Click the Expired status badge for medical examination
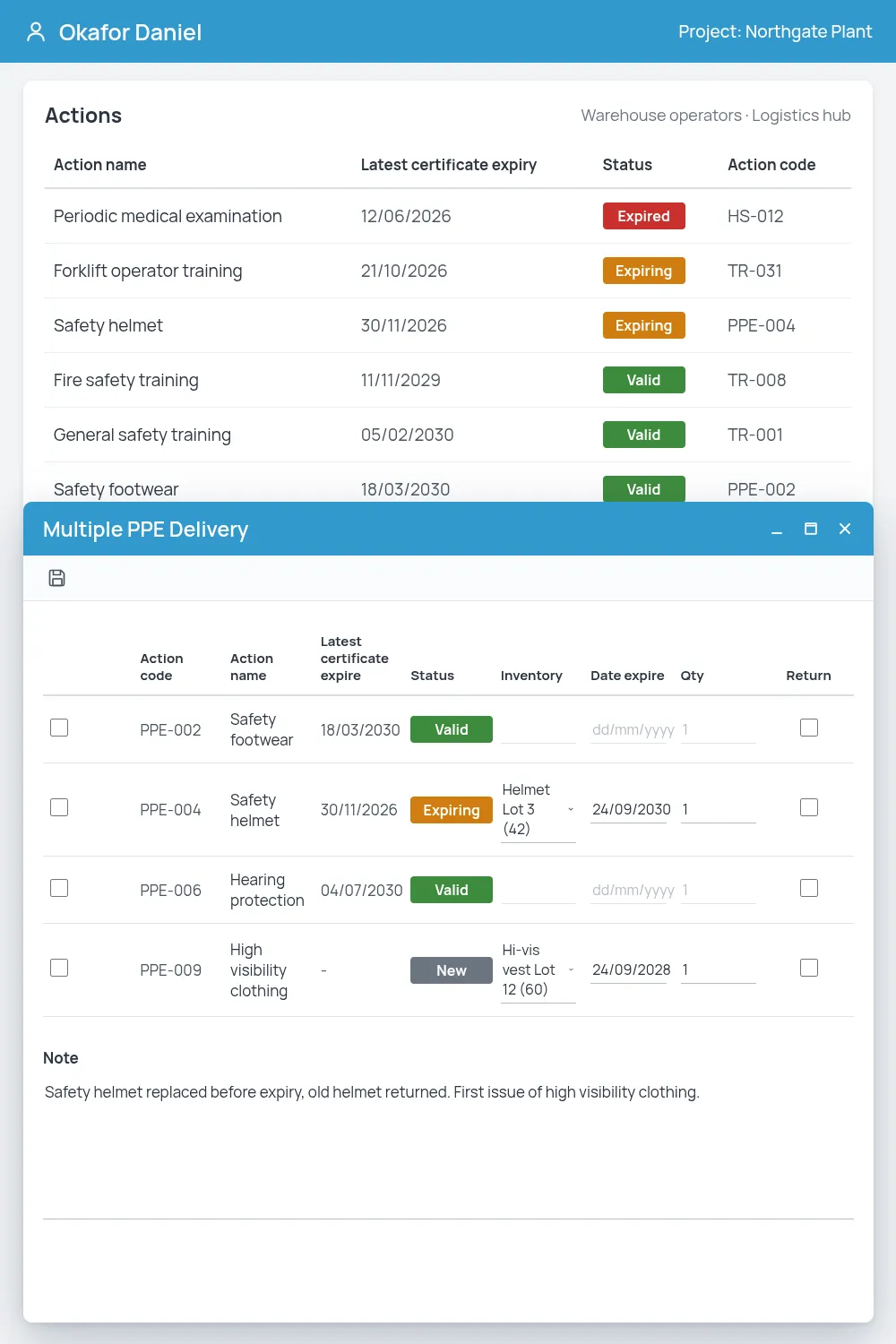Screen dimensions: 896x1344 pos(643,216)
